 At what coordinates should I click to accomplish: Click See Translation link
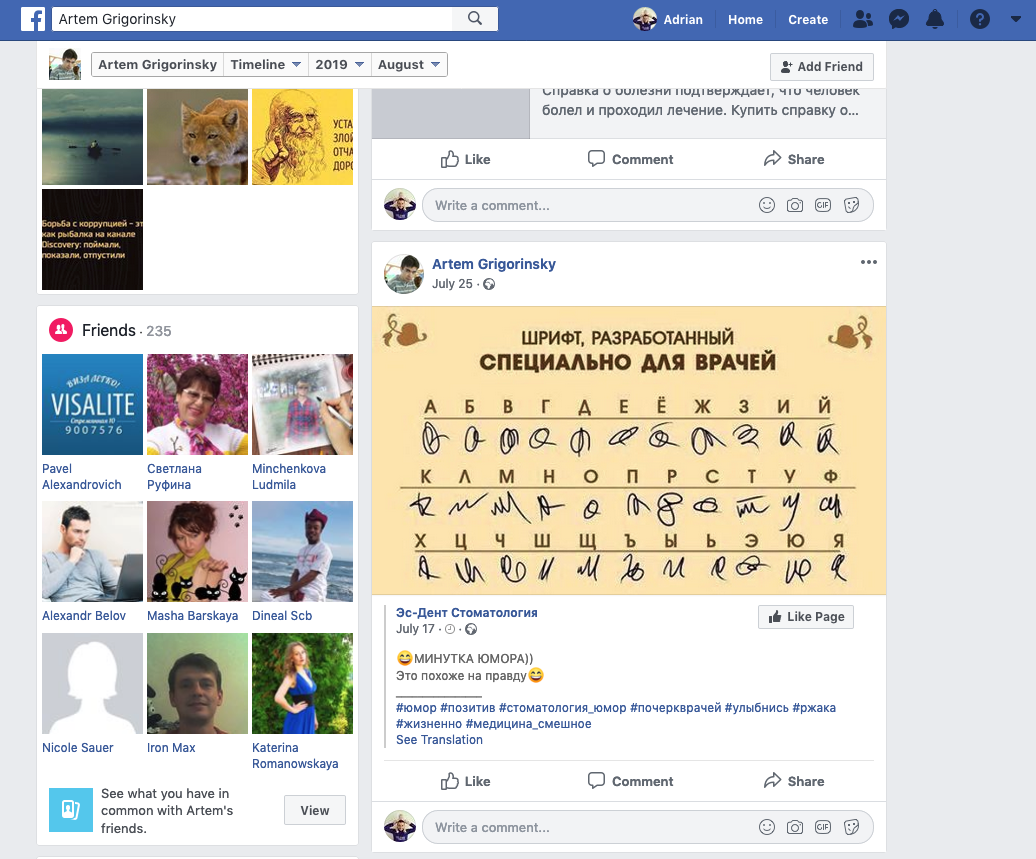439,740
